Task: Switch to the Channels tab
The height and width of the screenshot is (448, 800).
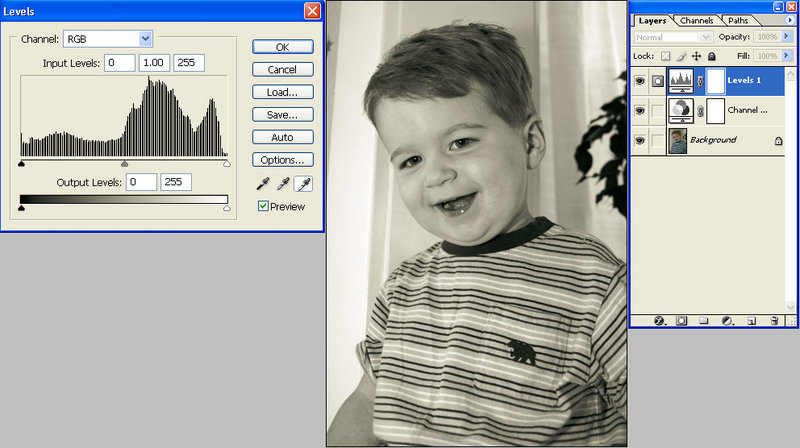Action: tap(695, 20)
